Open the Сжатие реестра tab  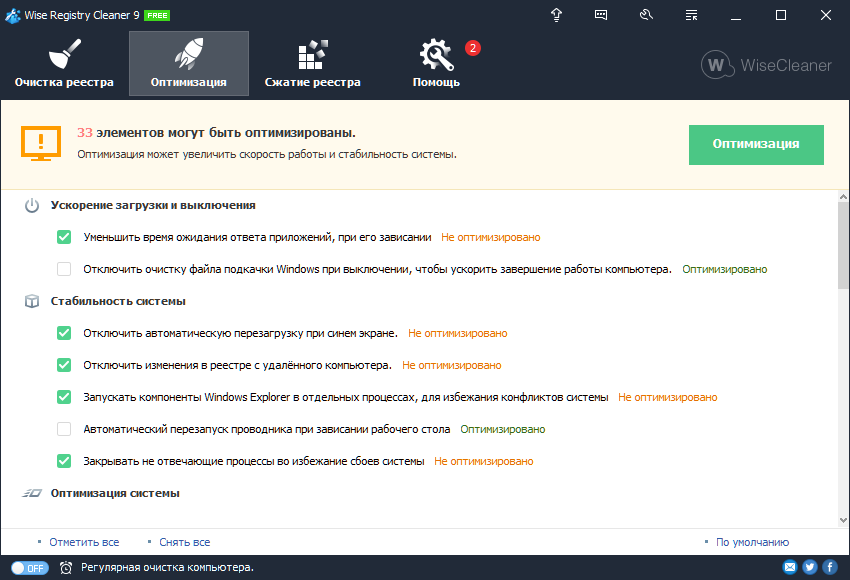point(312,63)
